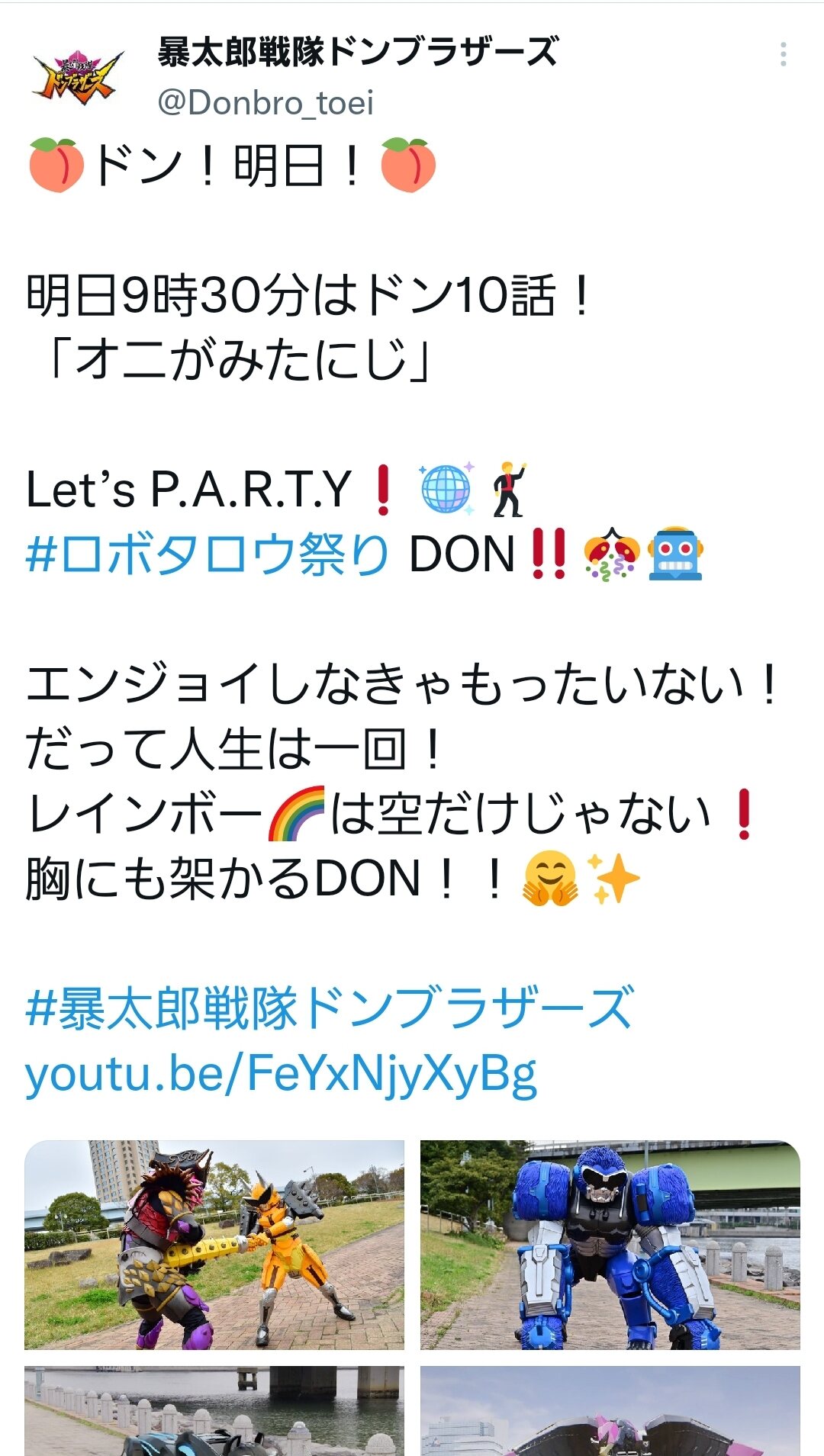Open the youtu.be/FeYxNjyXyBg link
The image size is (824, 1456).
[281, 1074]
